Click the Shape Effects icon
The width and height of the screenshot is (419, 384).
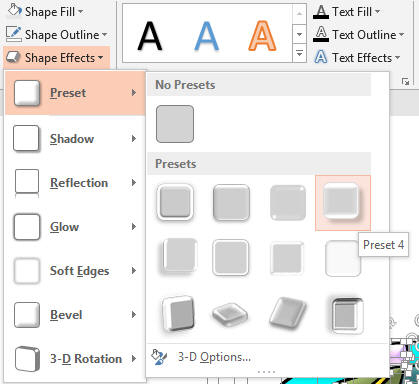tap(13, 58)
